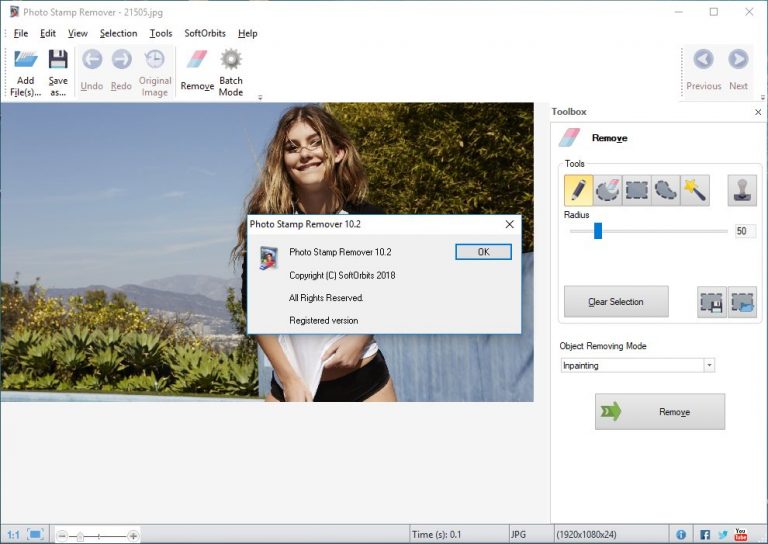Click the Load selection icon
The width and height of the screenshot is (768, 544).
pos(743,302)
